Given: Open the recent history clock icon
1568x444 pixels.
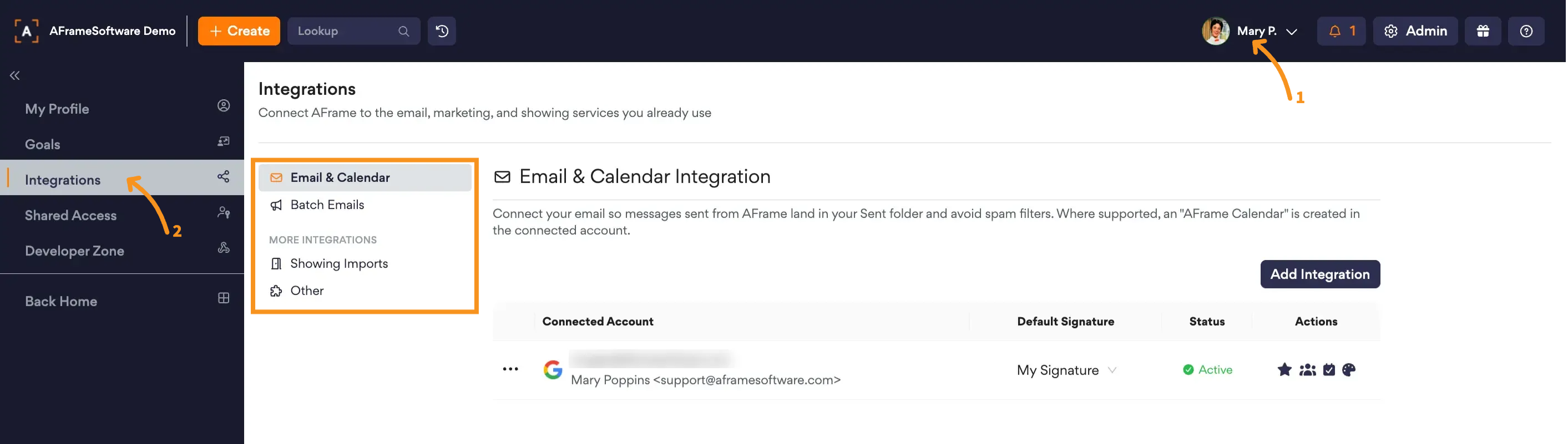Looking at the screenshot, I should (x=442, y=31).
